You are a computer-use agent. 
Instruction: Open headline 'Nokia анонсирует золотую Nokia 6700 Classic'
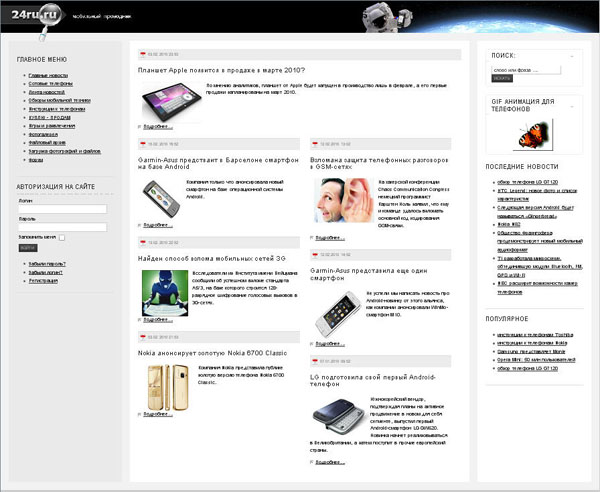click(213, 353)
